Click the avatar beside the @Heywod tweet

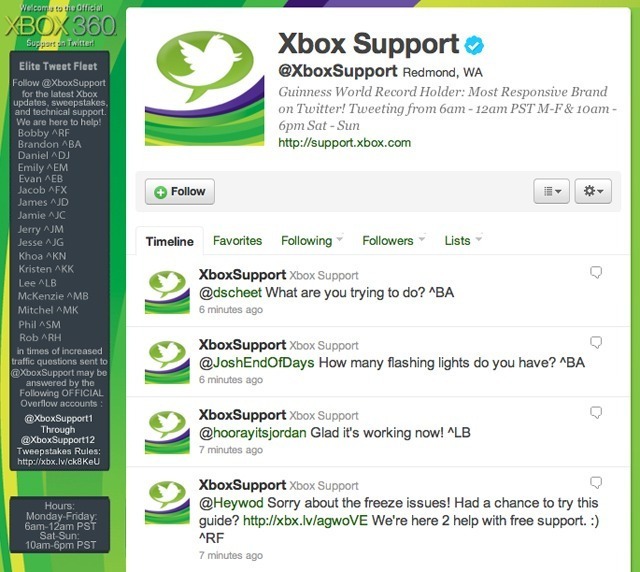(167, 502)
